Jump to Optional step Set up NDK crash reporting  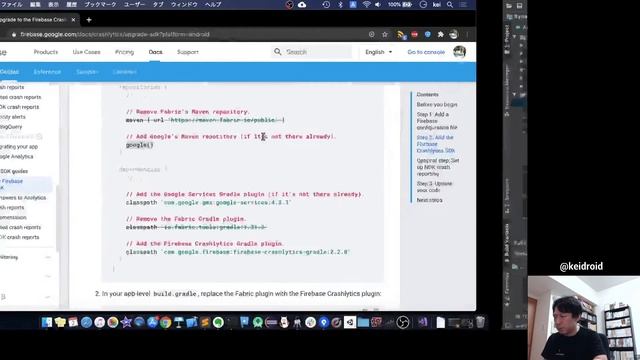click(438, 167)
